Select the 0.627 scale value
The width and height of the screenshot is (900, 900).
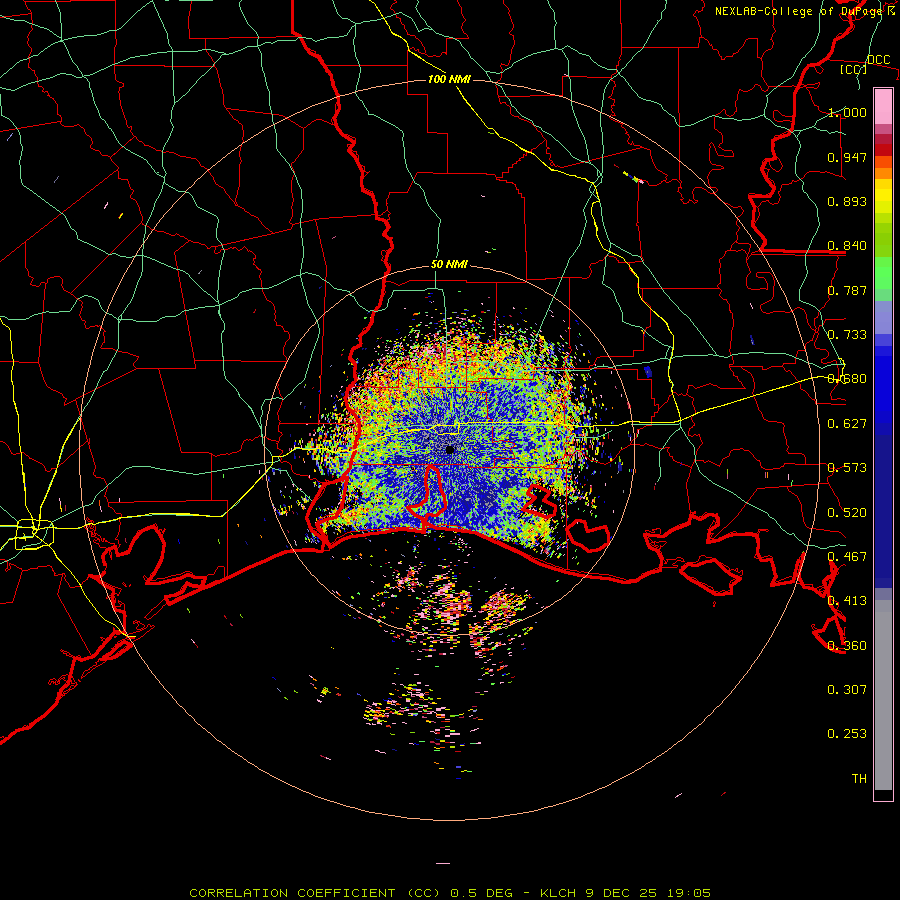pos(847,424)
